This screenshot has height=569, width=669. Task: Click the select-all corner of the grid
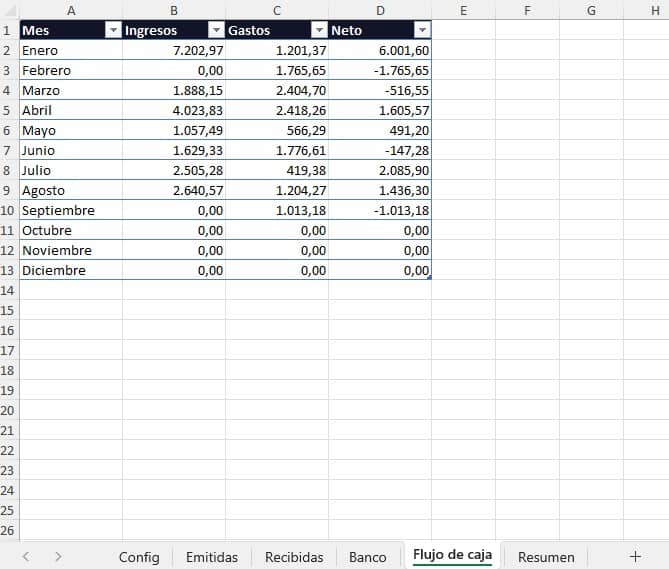pos(9,10)
